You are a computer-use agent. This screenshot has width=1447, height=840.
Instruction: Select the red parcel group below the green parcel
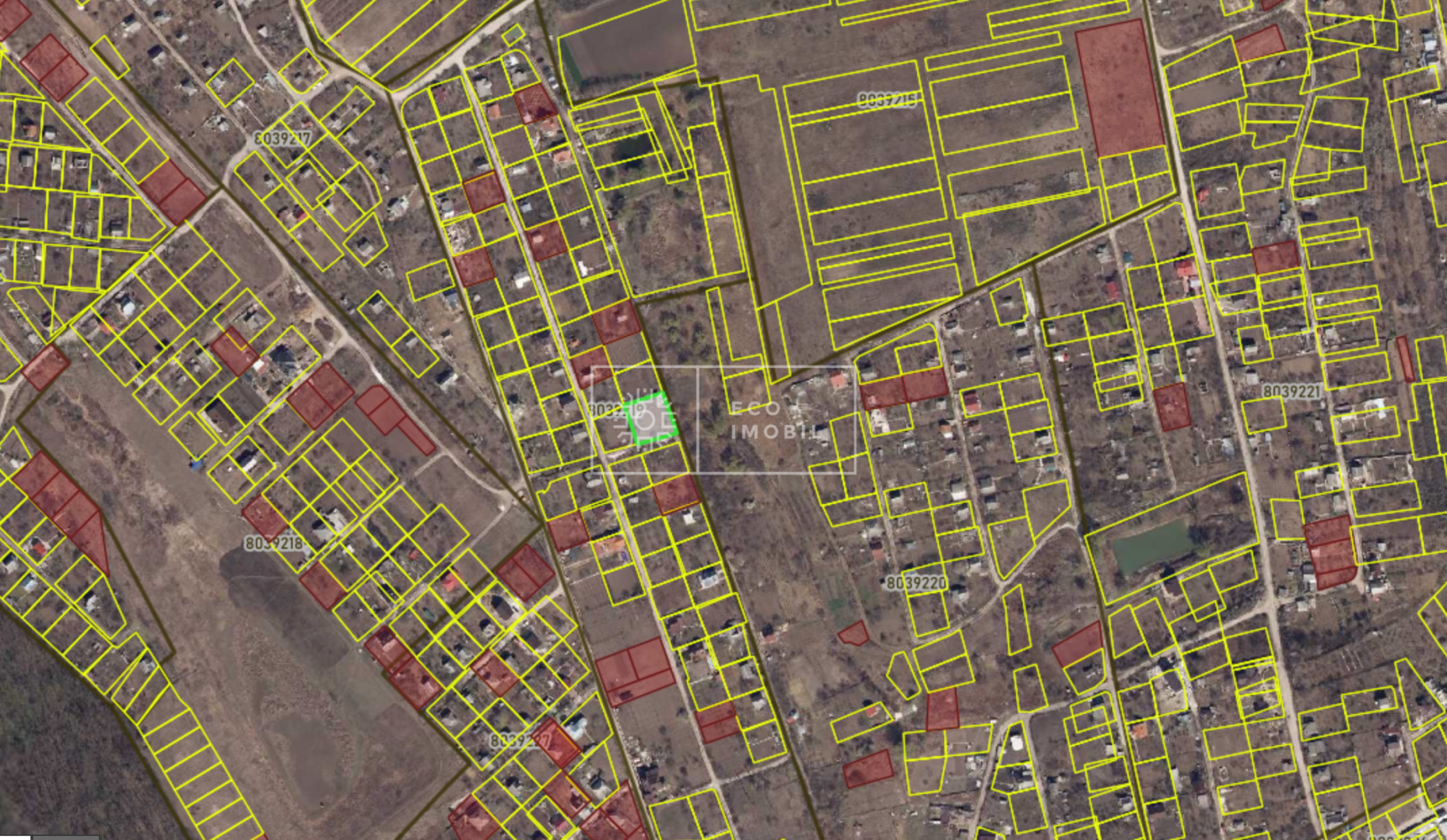tap(635, 670)
